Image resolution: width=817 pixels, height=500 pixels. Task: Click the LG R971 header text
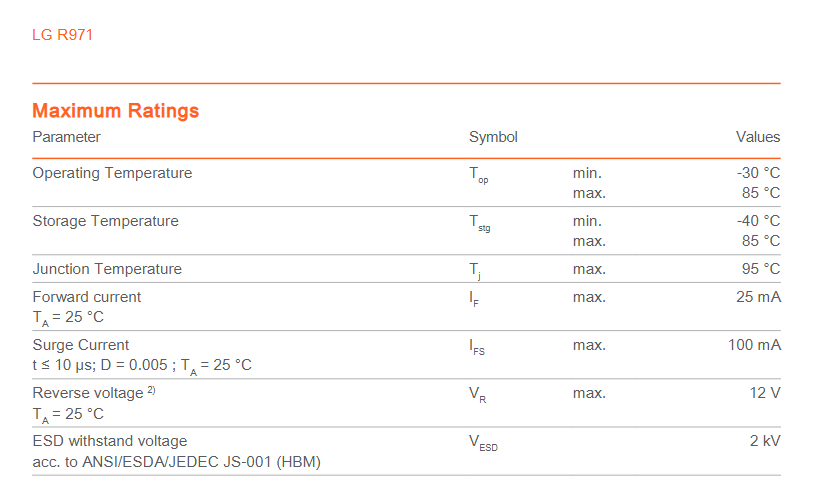[x=63, y=35]
